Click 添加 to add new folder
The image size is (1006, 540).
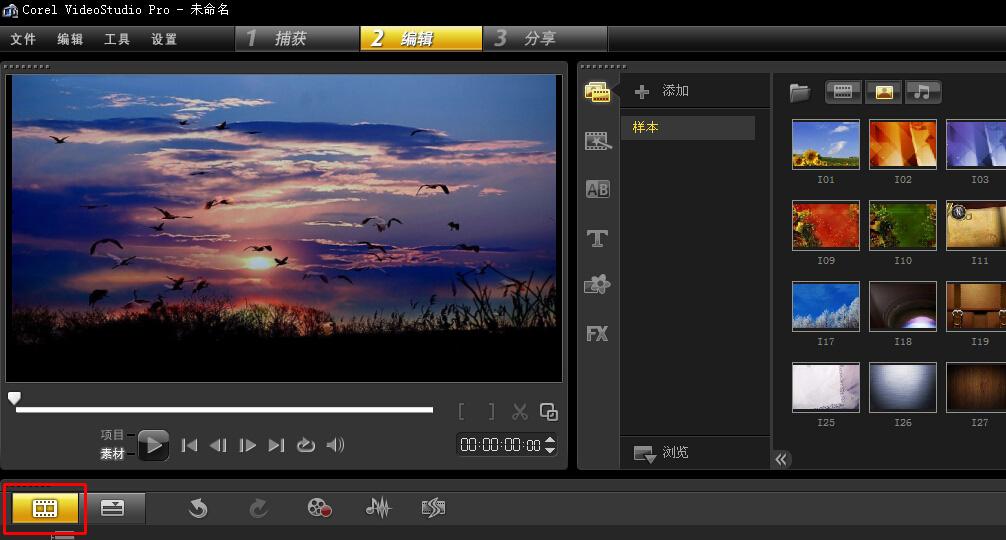[662, 91]
